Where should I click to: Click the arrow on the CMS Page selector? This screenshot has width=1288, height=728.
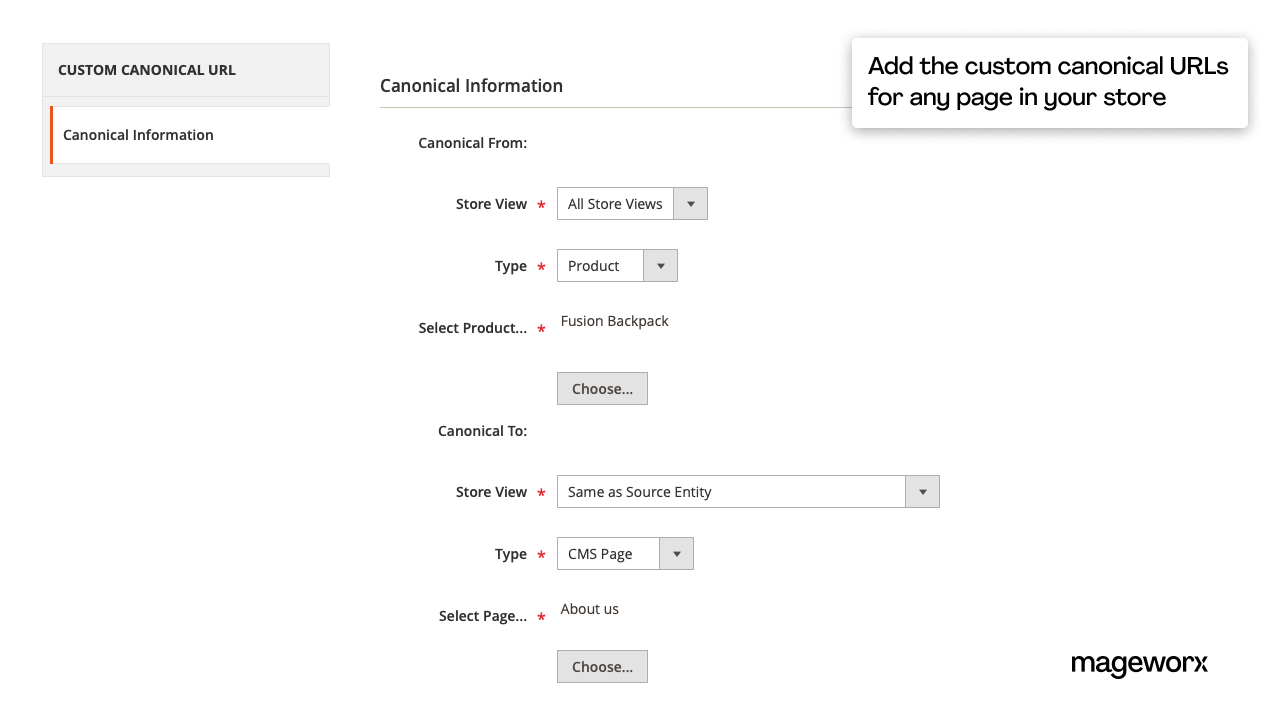click(676, 553)
